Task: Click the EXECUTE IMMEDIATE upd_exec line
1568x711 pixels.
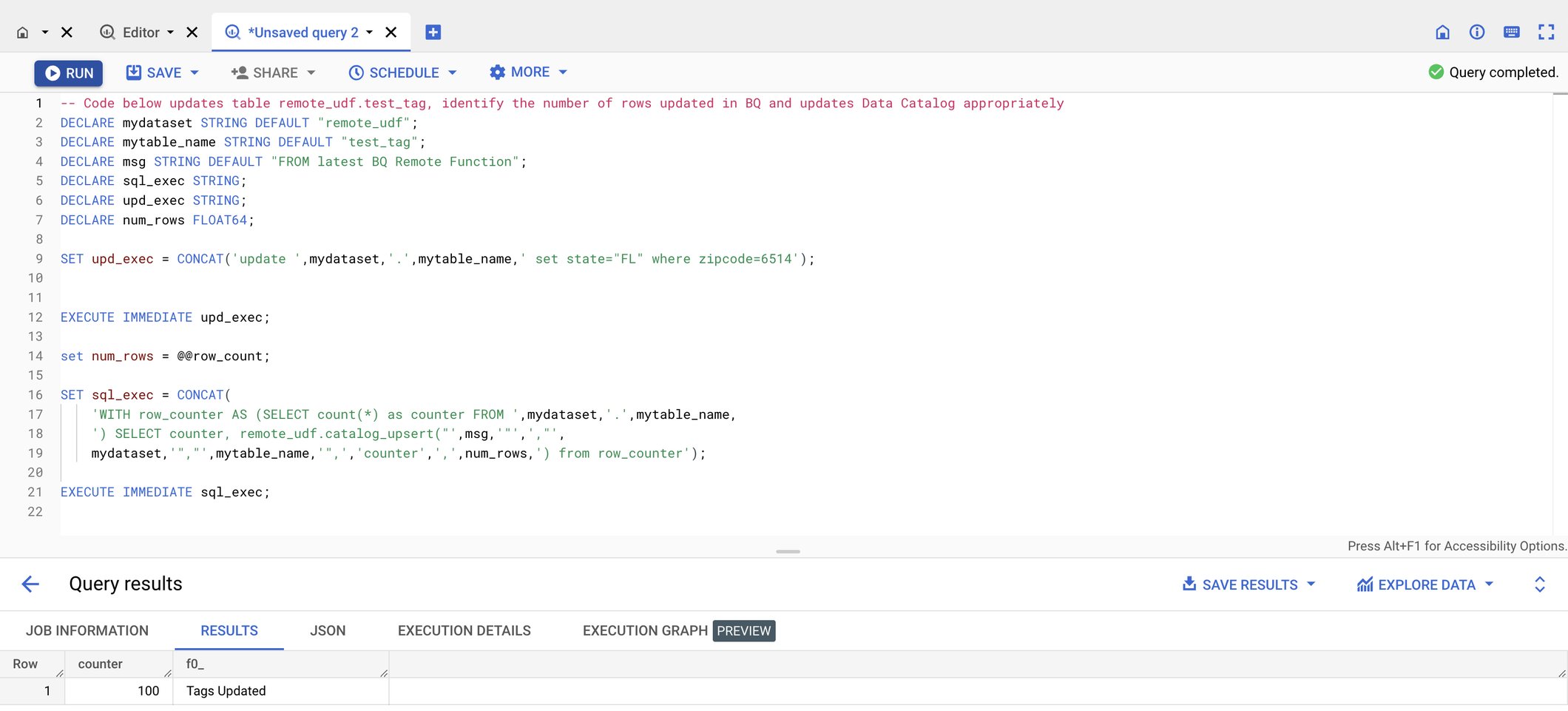Action: click(165, 317)
